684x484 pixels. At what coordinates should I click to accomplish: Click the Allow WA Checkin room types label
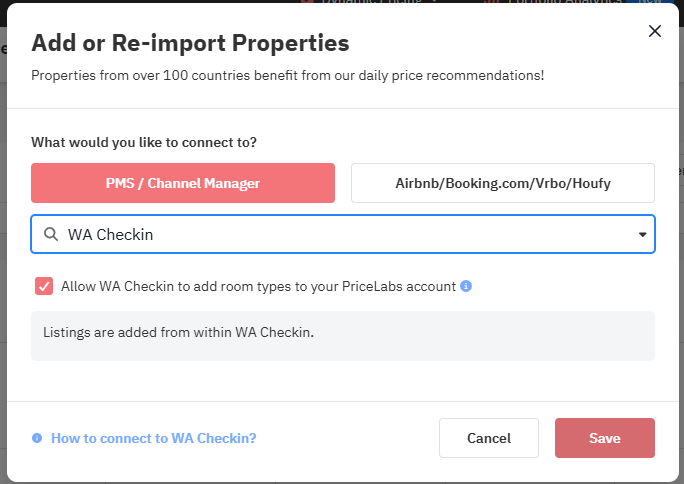[x=258, y=286]
